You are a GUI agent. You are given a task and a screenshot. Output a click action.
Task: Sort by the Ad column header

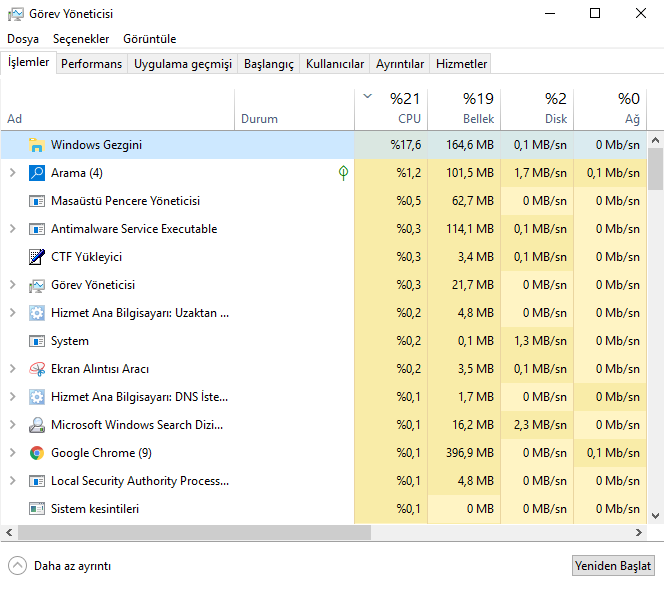coord(117,109)
